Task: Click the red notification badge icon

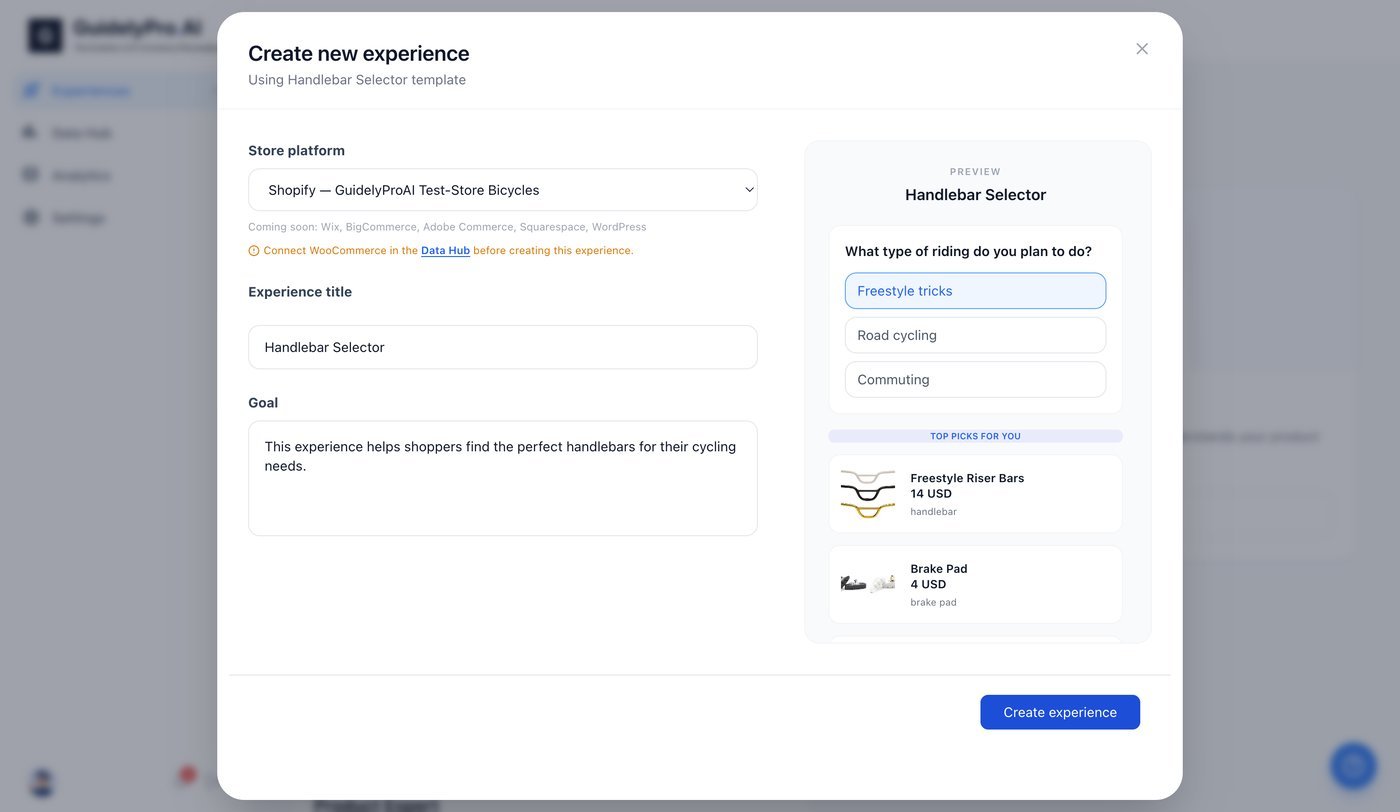Action: (x=187, y=774)
